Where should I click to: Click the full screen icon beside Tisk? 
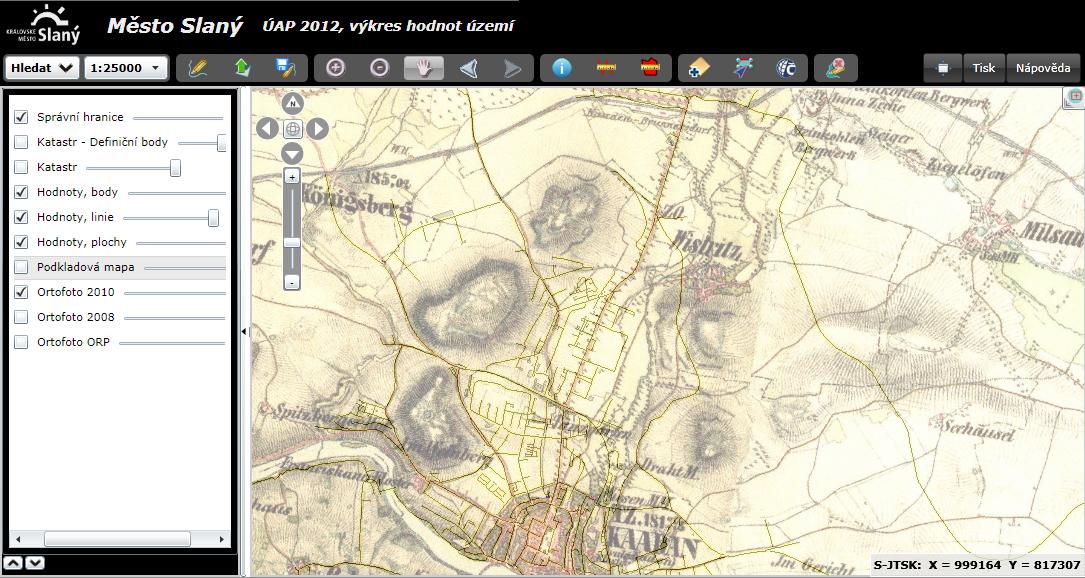[x=942, y=68]
